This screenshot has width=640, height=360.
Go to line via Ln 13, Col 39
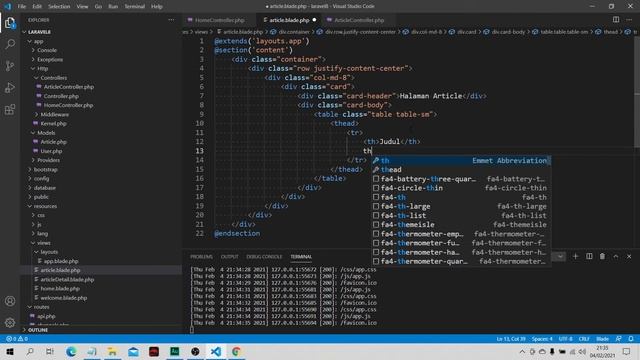(x=511, y=339)
